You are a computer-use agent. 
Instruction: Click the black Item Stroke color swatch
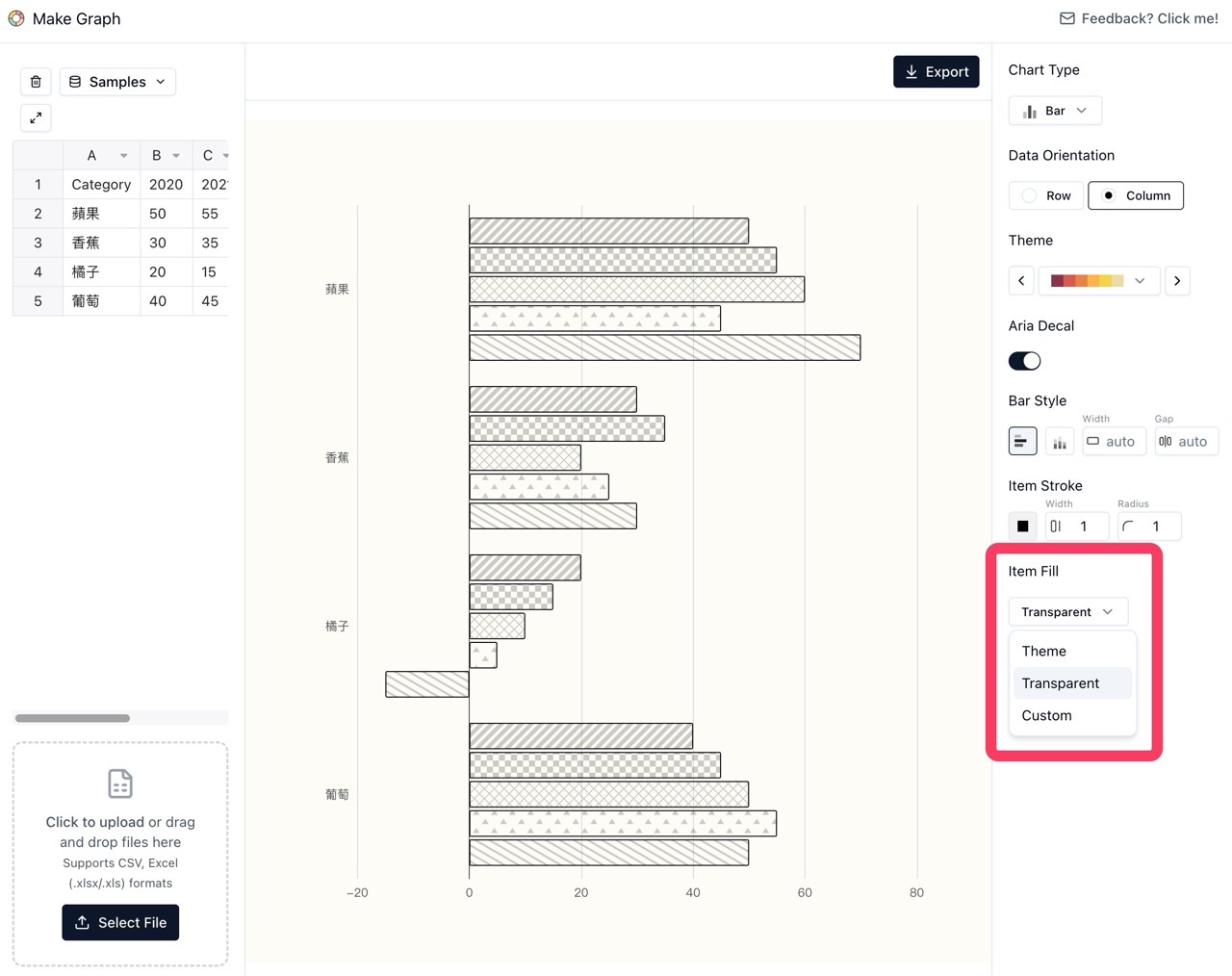(1022, 527)
